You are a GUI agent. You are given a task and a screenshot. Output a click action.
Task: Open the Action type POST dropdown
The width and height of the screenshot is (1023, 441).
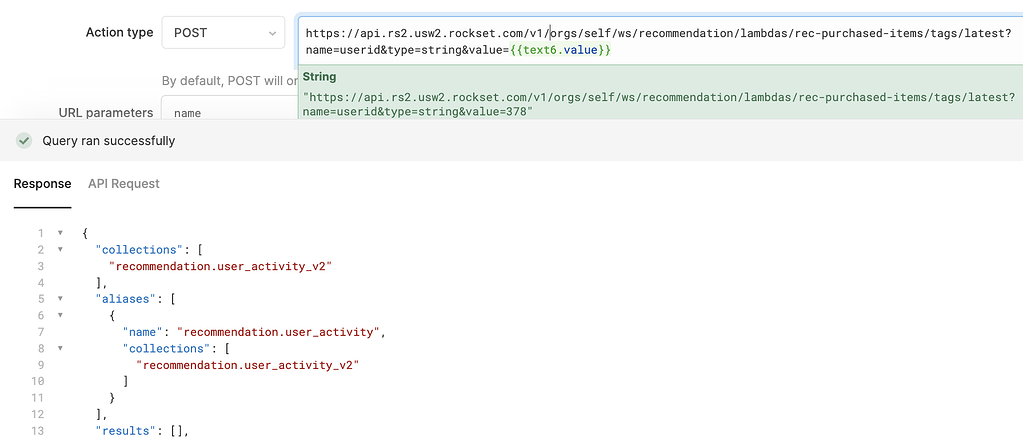(x=223, y=33)
